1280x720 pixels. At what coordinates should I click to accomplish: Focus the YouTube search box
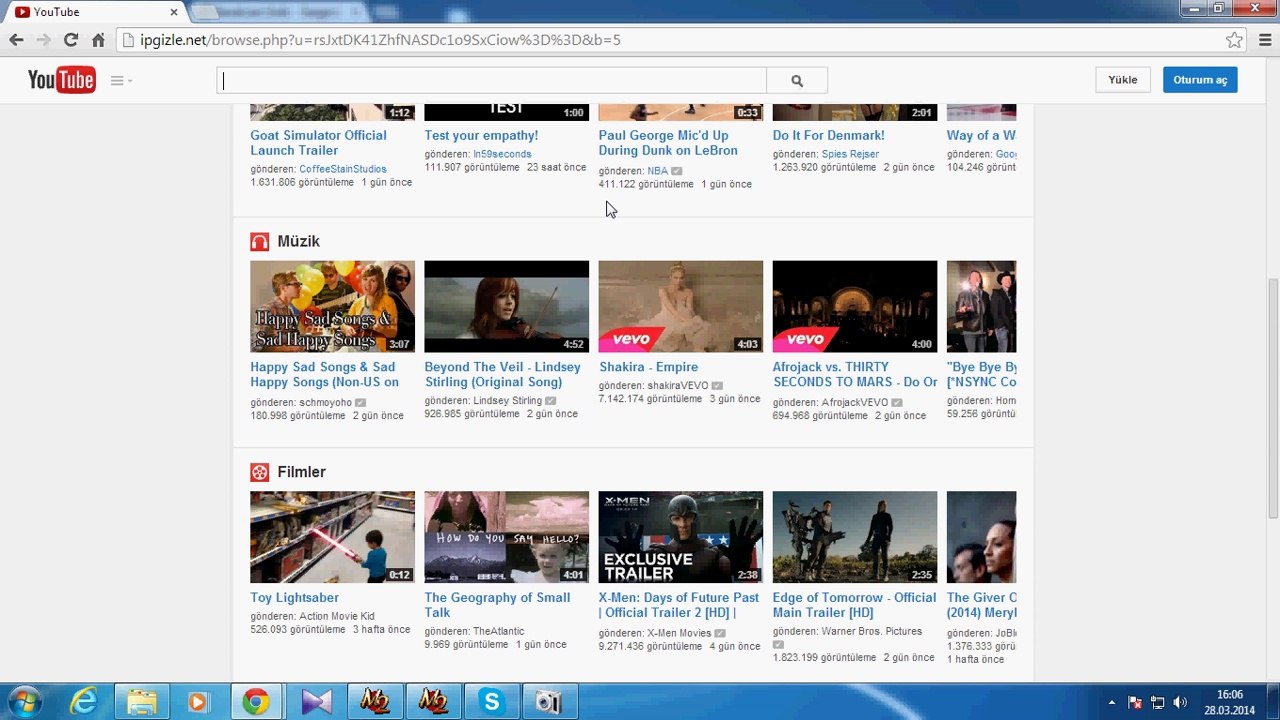491,81
